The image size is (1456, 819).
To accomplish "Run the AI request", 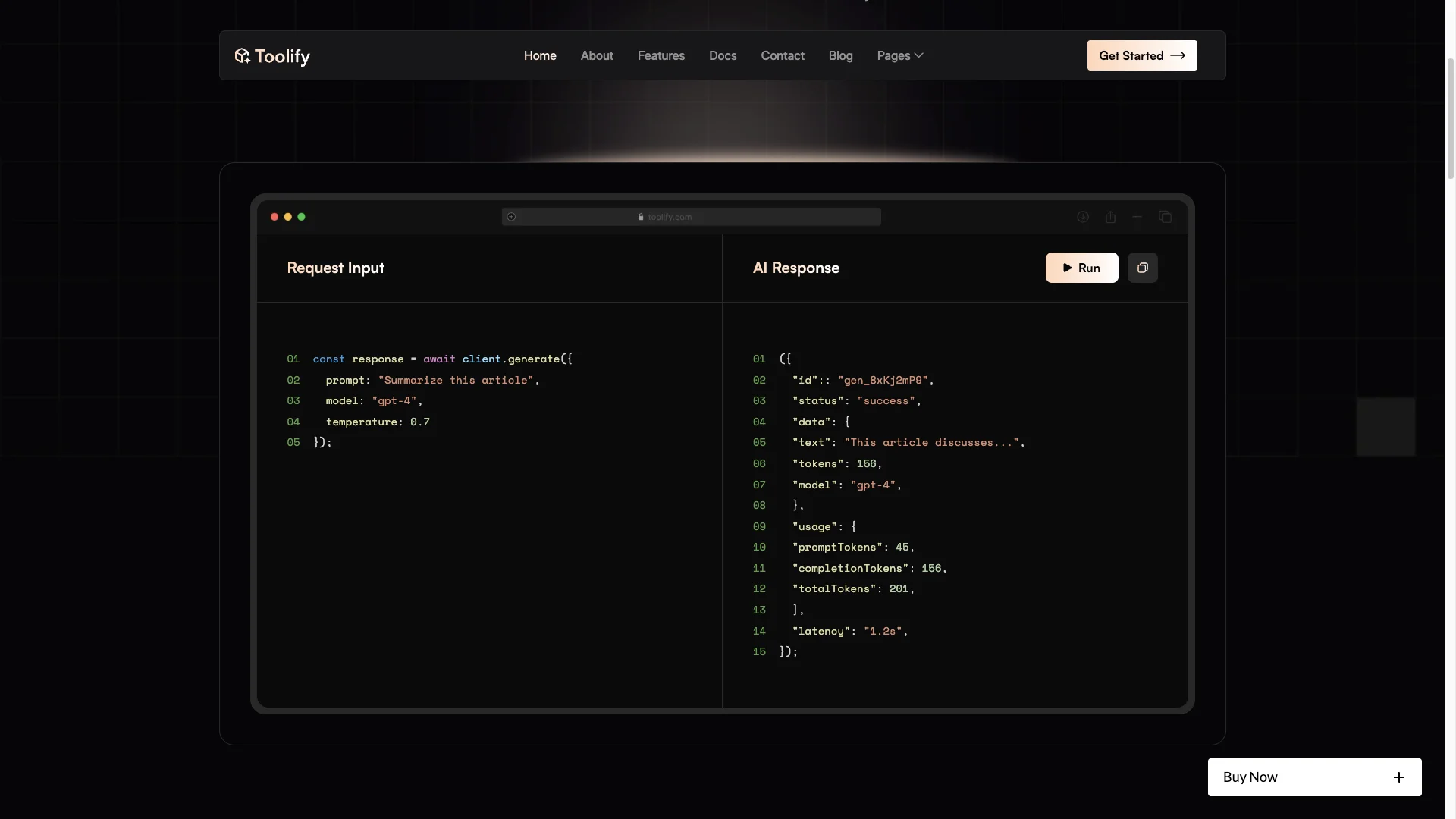I will (x=1081, y=268).
